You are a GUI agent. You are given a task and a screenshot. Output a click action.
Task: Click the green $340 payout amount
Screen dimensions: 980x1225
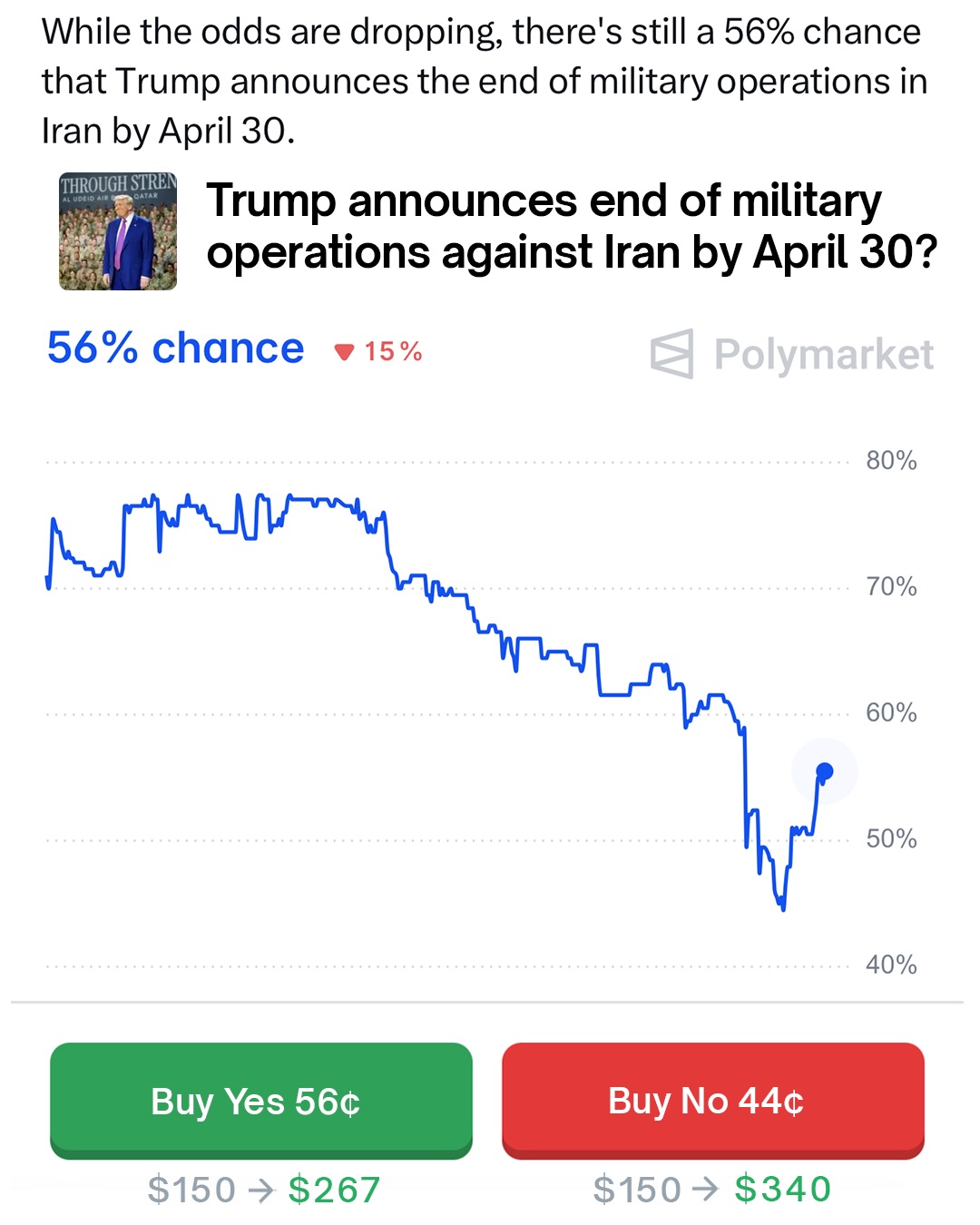click(x=782, y=1189)
